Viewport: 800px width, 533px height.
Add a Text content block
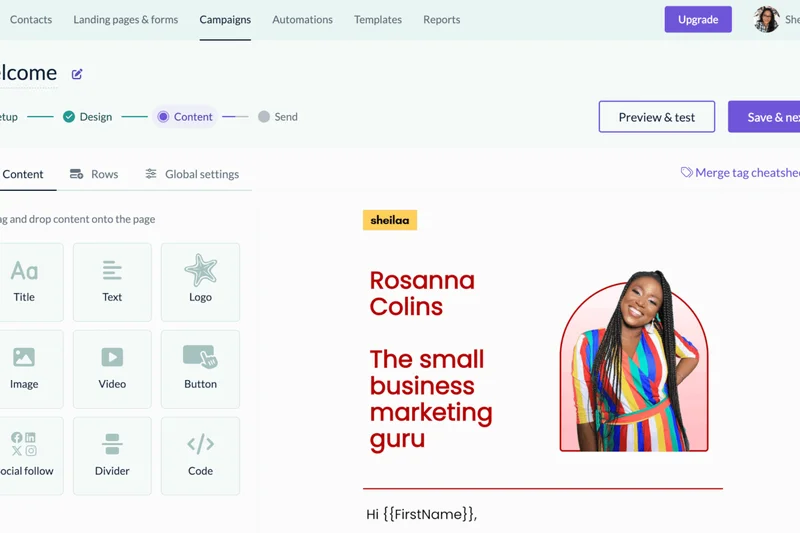pyautogui.click(x=112, y=282)
